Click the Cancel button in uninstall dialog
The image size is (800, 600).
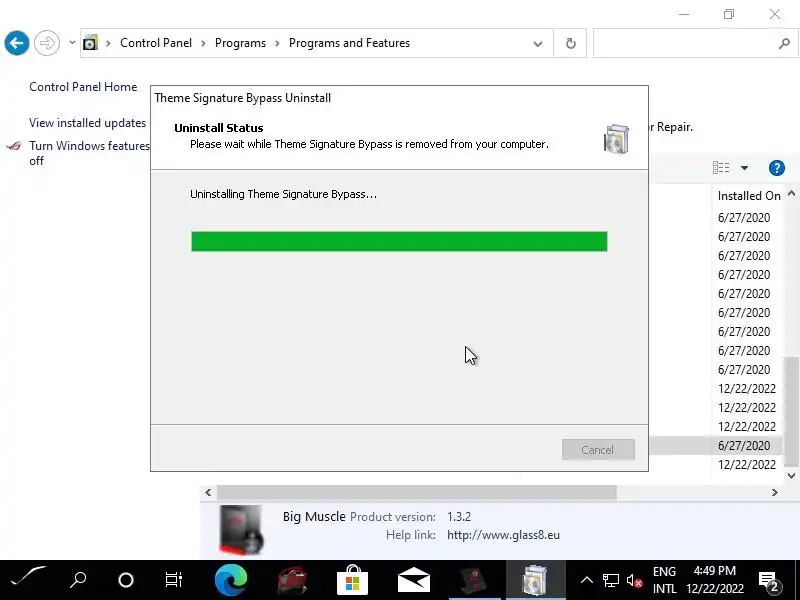pyautogui.click(x=598, y=449)
